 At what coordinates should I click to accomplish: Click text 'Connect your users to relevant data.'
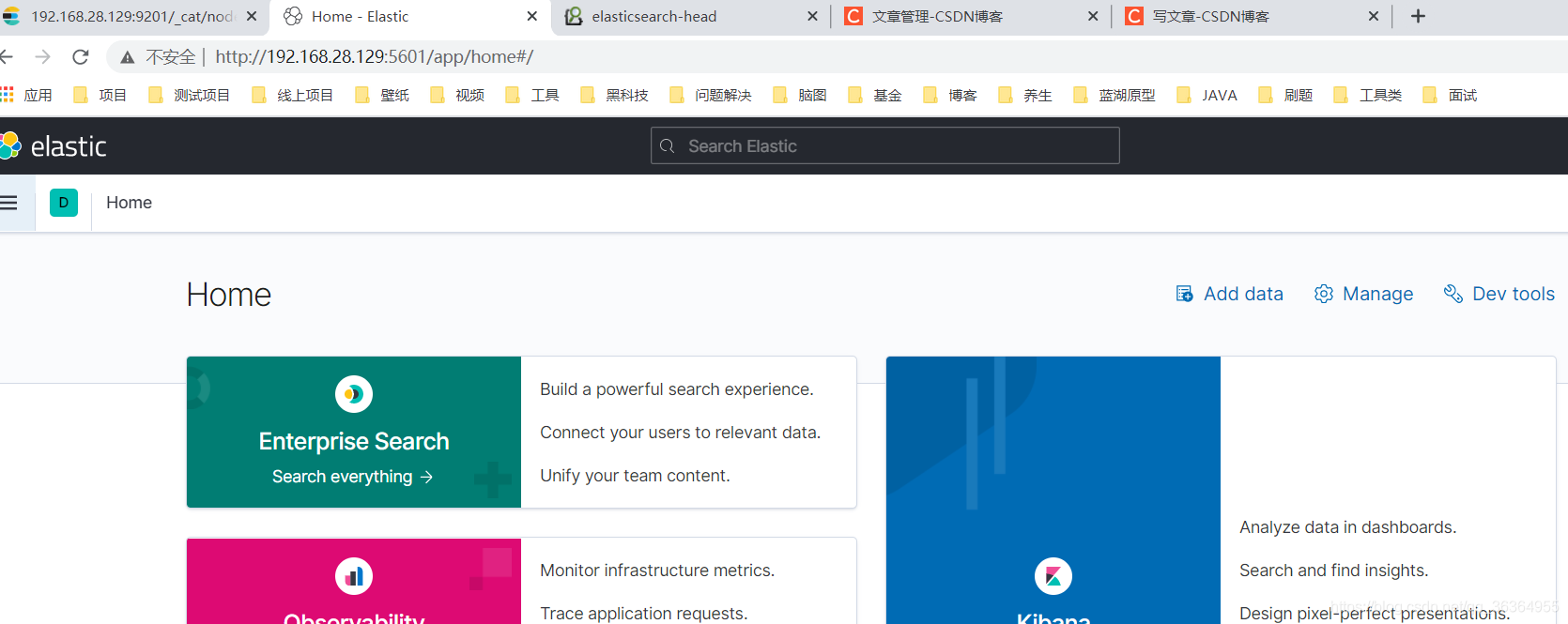tap(681, 433)
